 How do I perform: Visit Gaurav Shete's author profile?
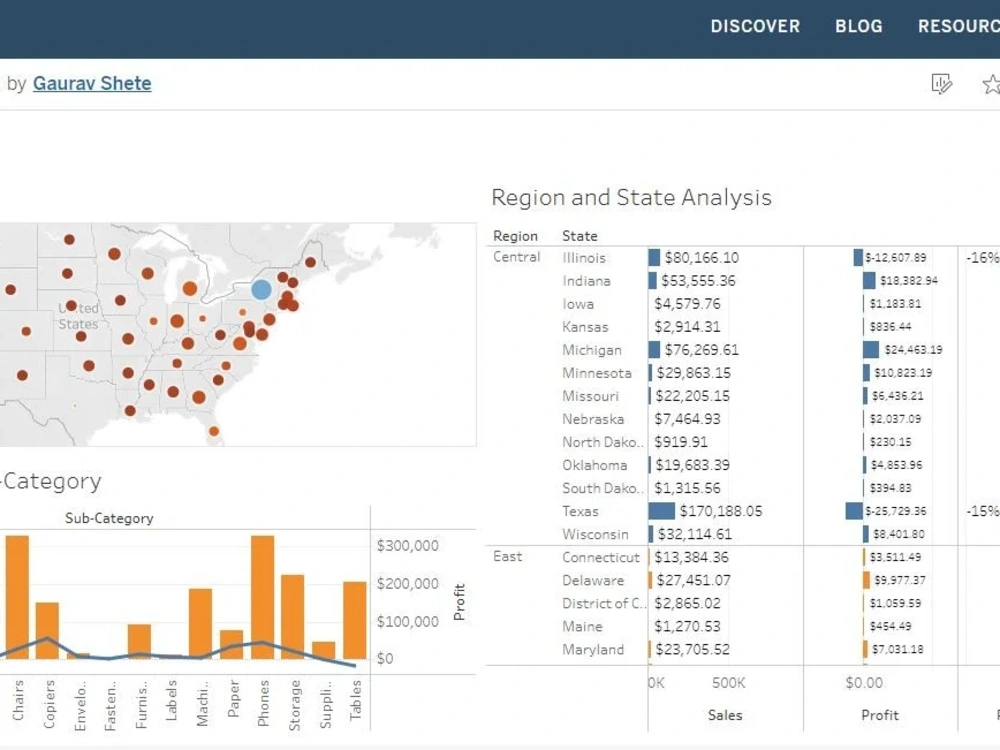(92, 83)
